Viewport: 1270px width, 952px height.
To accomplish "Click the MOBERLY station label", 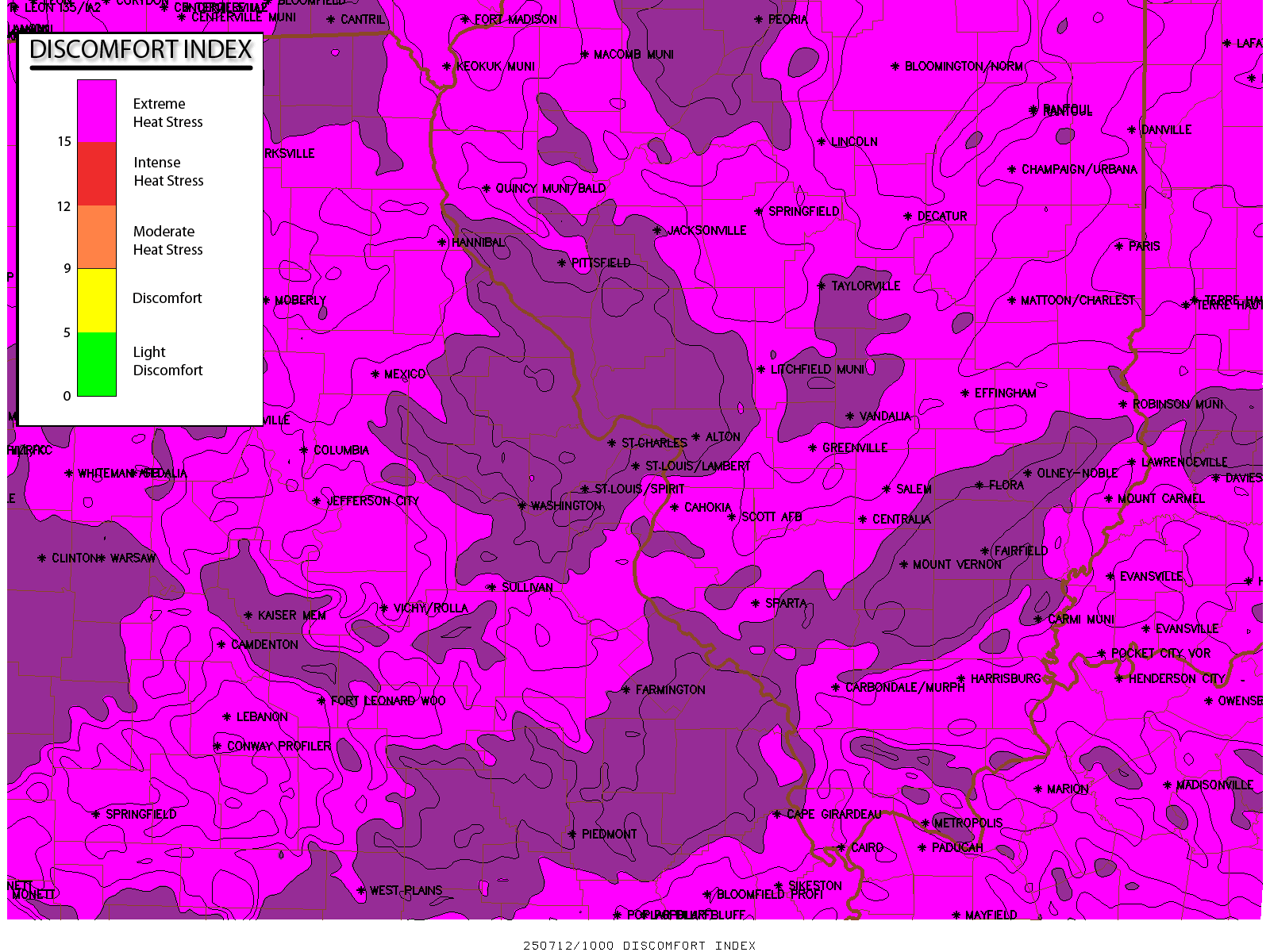I will 300,301.
